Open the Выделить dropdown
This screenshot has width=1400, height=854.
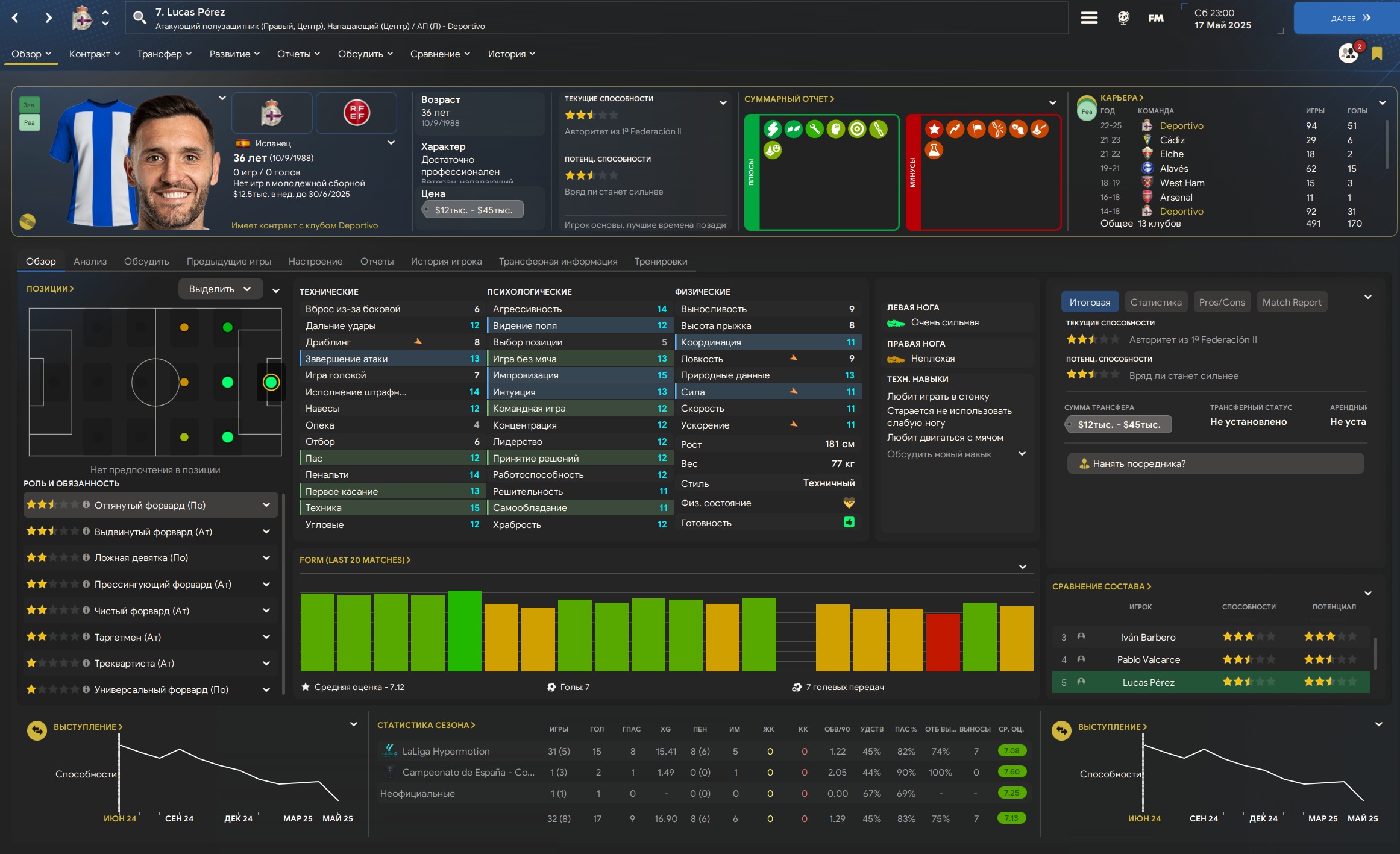tap(220, 289)
